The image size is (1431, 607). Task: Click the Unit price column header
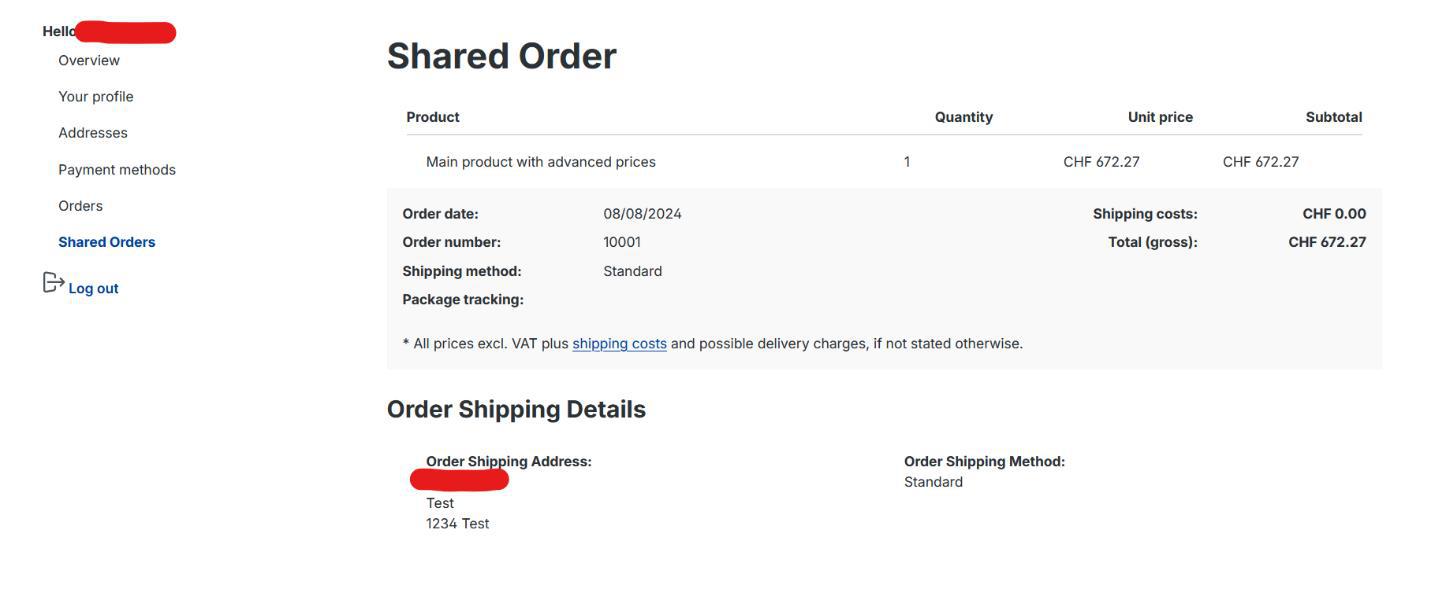(x=1160, y=117)
